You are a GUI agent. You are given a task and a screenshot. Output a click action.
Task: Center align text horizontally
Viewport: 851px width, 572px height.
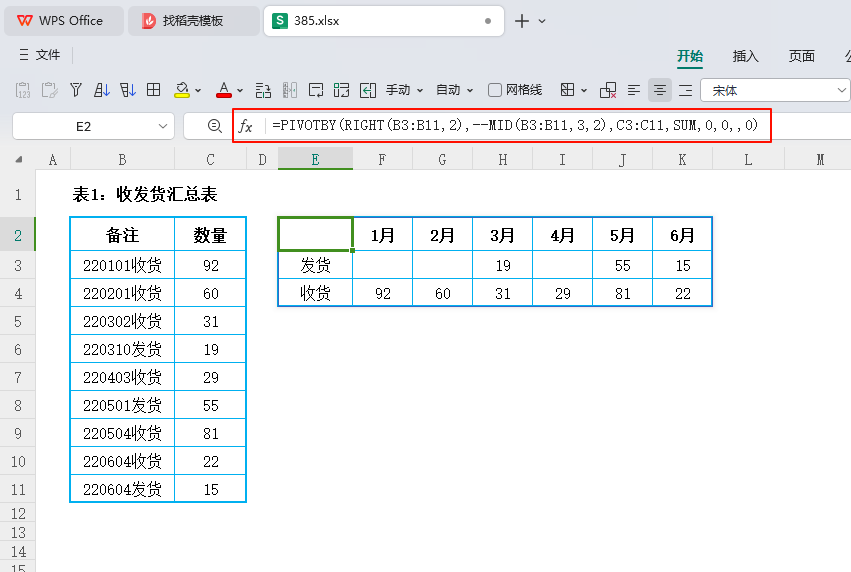(x=659, y=90)
